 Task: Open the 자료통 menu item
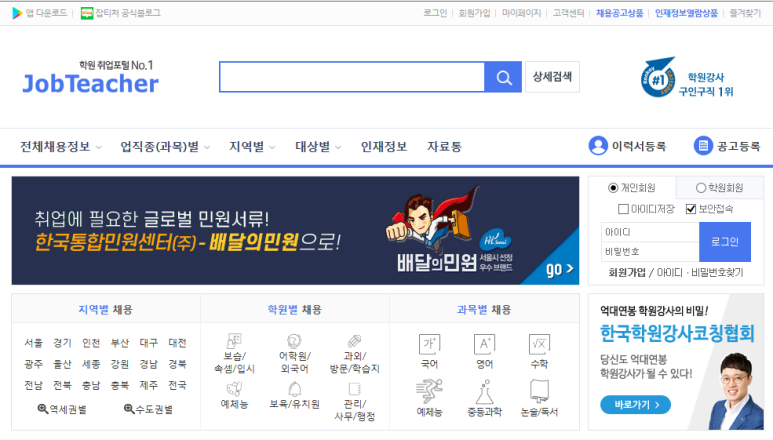[x=444, y=147]
